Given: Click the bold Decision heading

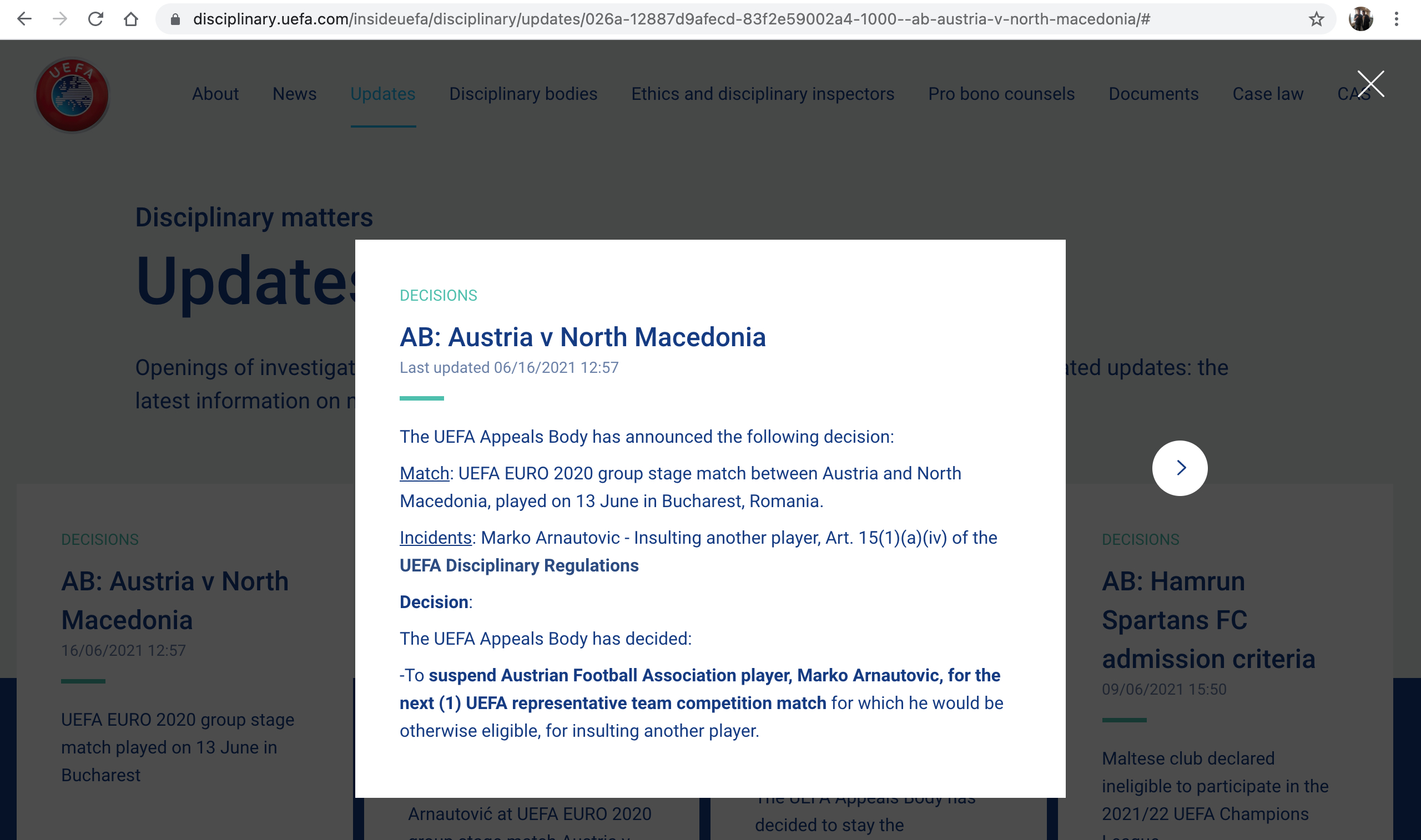Looking at the screenshot, I should coord(434,603).
